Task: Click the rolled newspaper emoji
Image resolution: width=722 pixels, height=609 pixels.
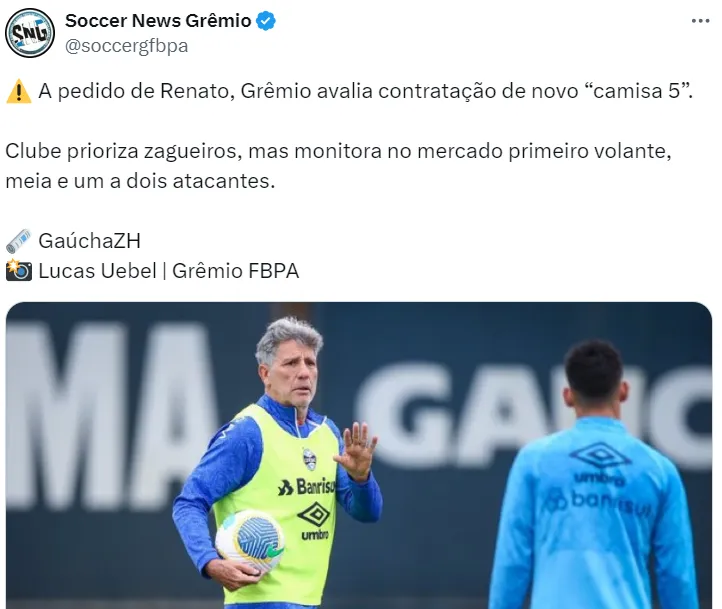Action: click(x=18, y=241)
